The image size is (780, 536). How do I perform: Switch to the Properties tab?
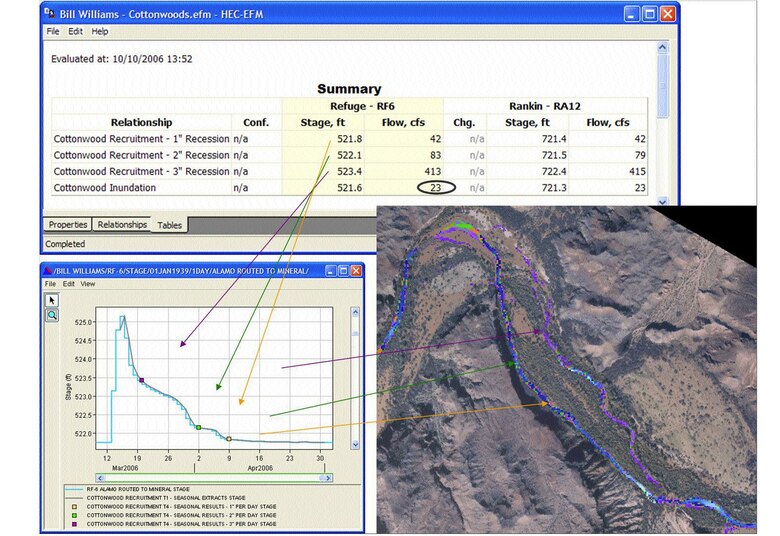(x=68, y=224)
